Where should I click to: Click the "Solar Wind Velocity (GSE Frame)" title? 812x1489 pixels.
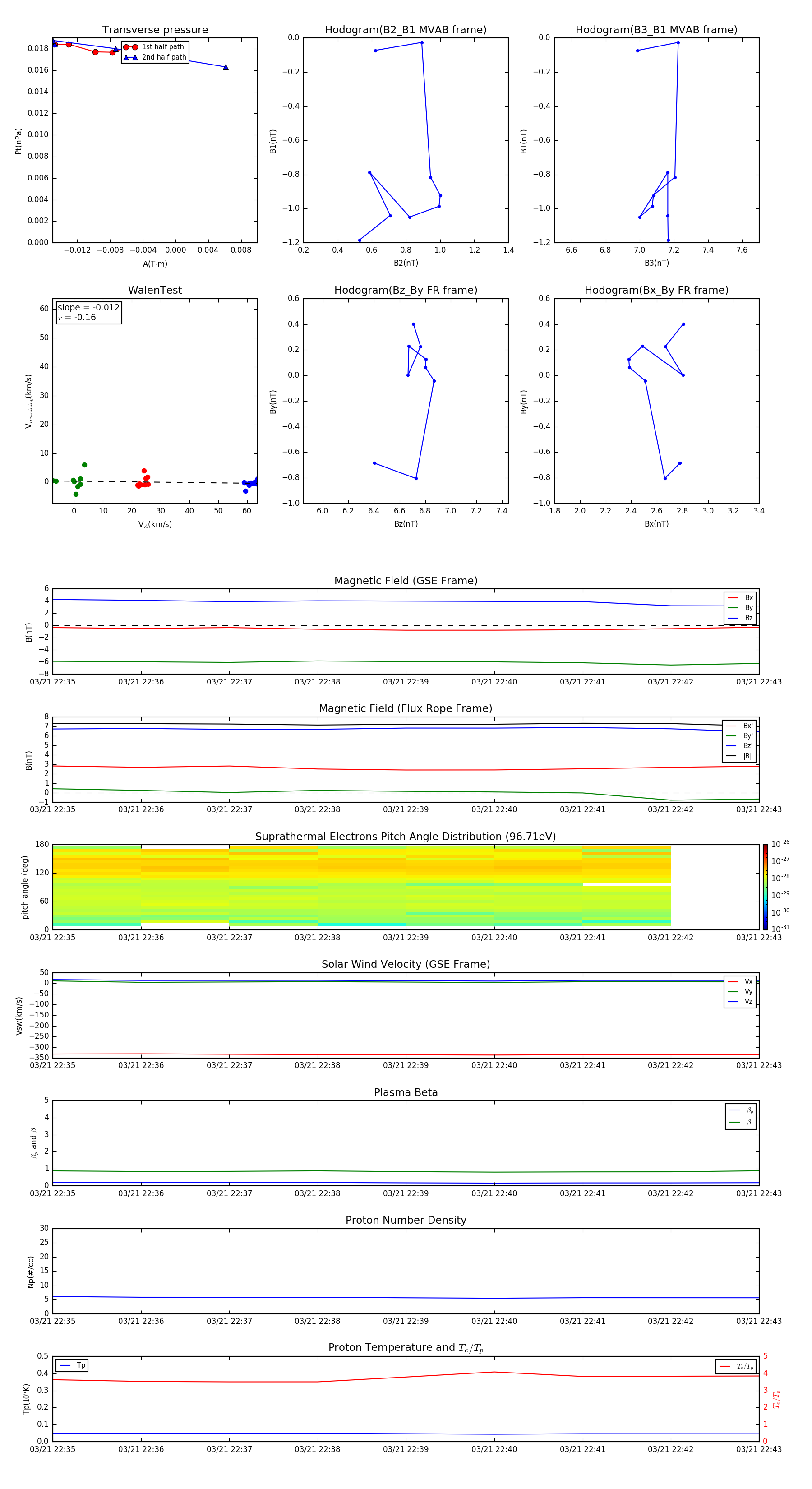tap(406, 965)
